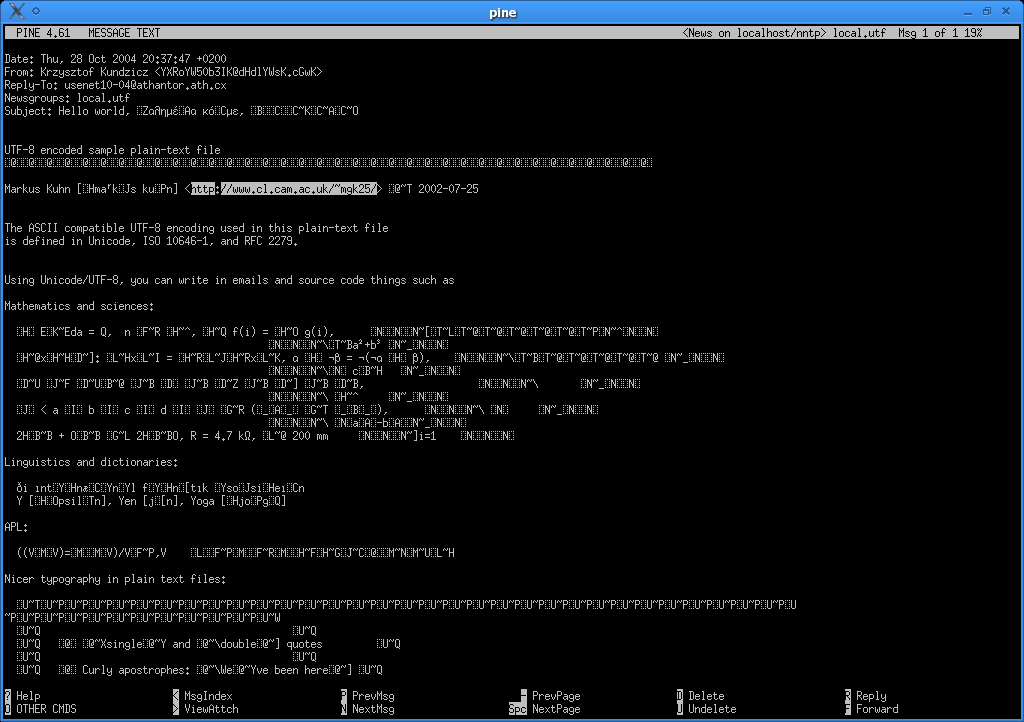The width and height of the screenshot is (1024, 722).
Task: Click the 'APL:' heading
Action: click(x=16, y=527)
